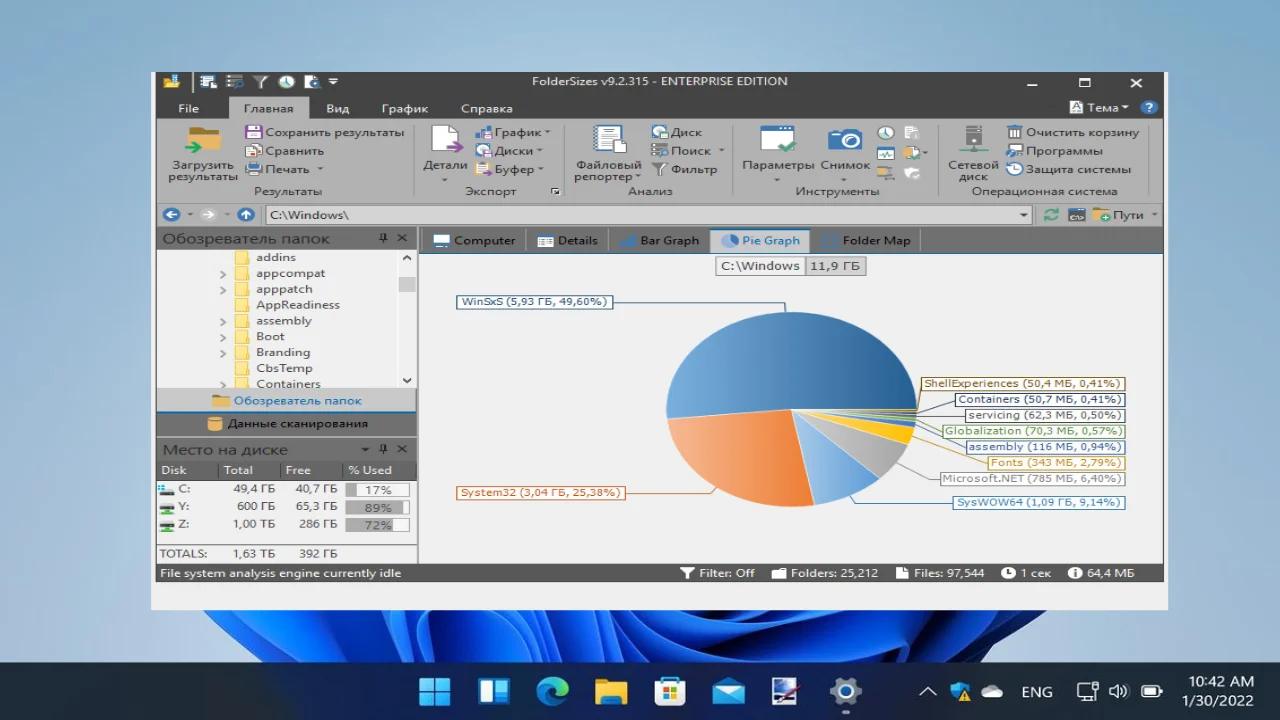Switch to the Details view tab

click(567, 240)
